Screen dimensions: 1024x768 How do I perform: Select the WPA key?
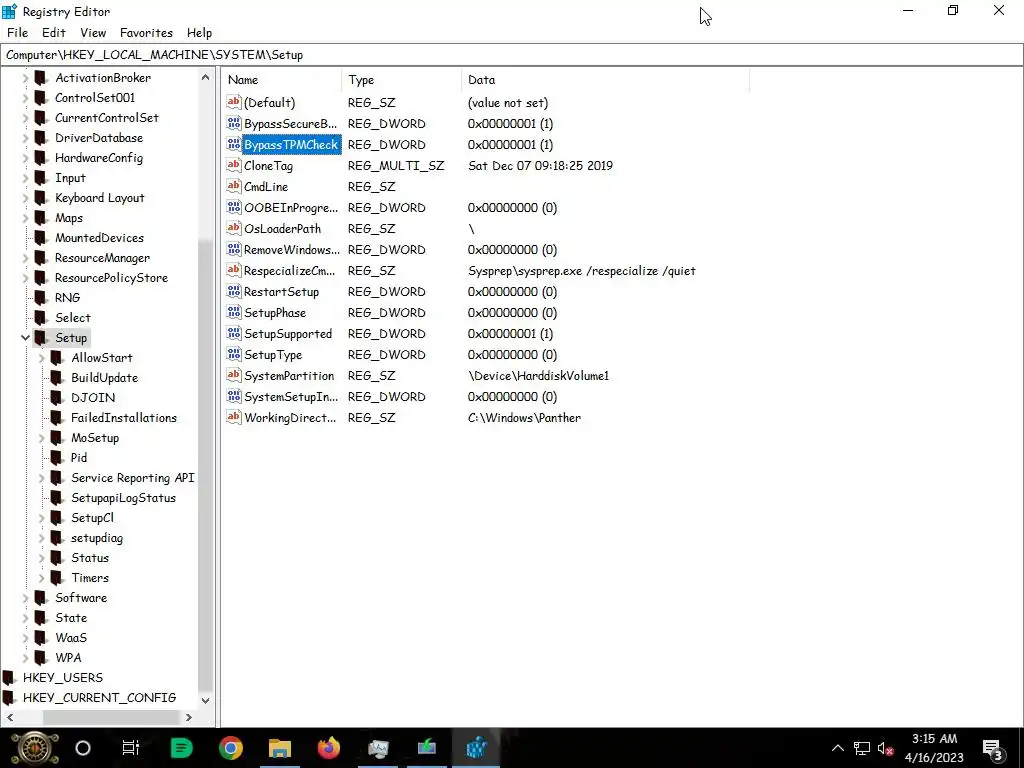(x=68, y=658)
